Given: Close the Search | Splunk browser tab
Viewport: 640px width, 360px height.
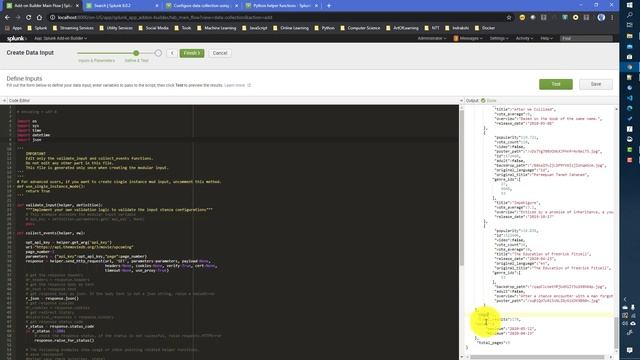Looking at the screenshot, I should [157, 6].
